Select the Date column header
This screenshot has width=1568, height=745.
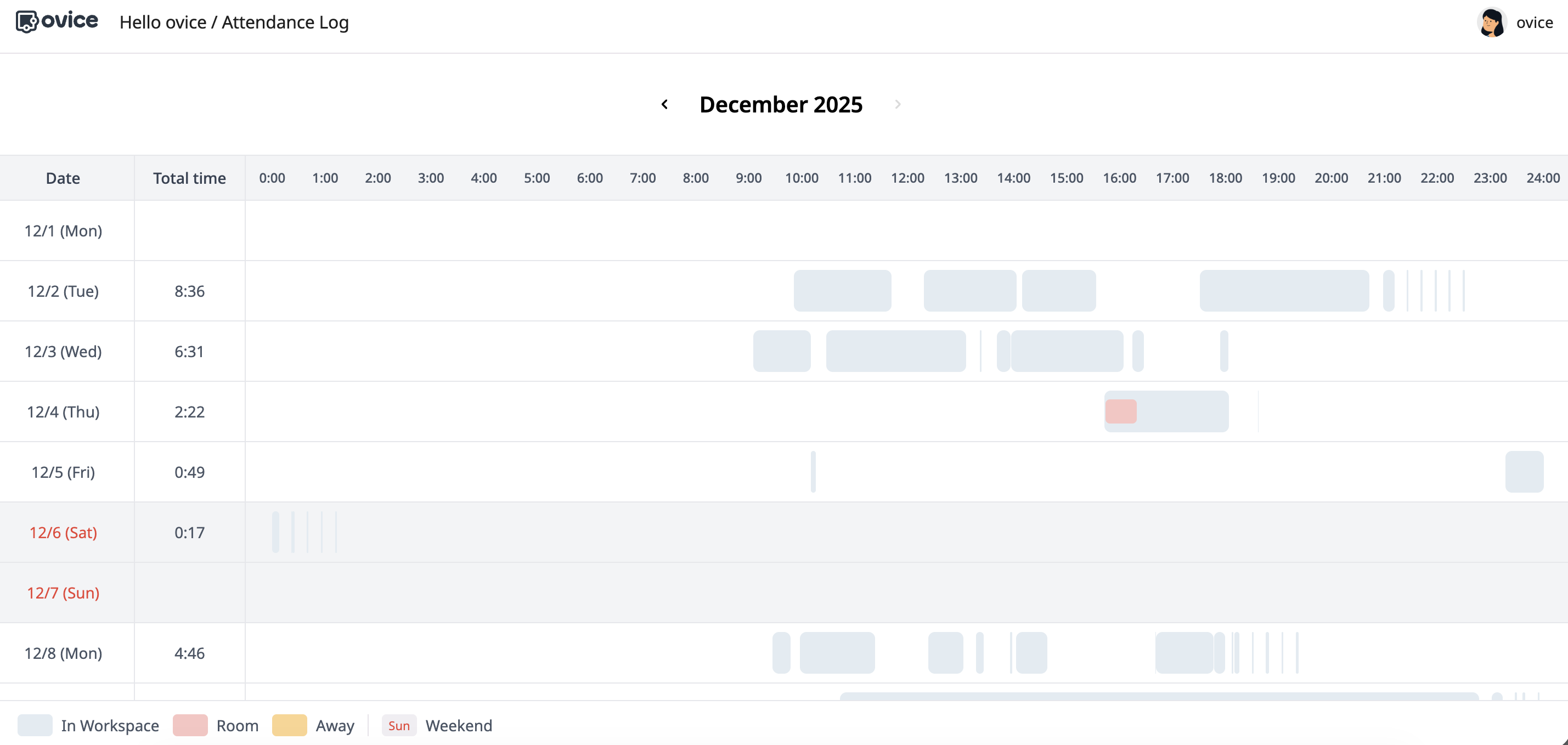point(62,178)
